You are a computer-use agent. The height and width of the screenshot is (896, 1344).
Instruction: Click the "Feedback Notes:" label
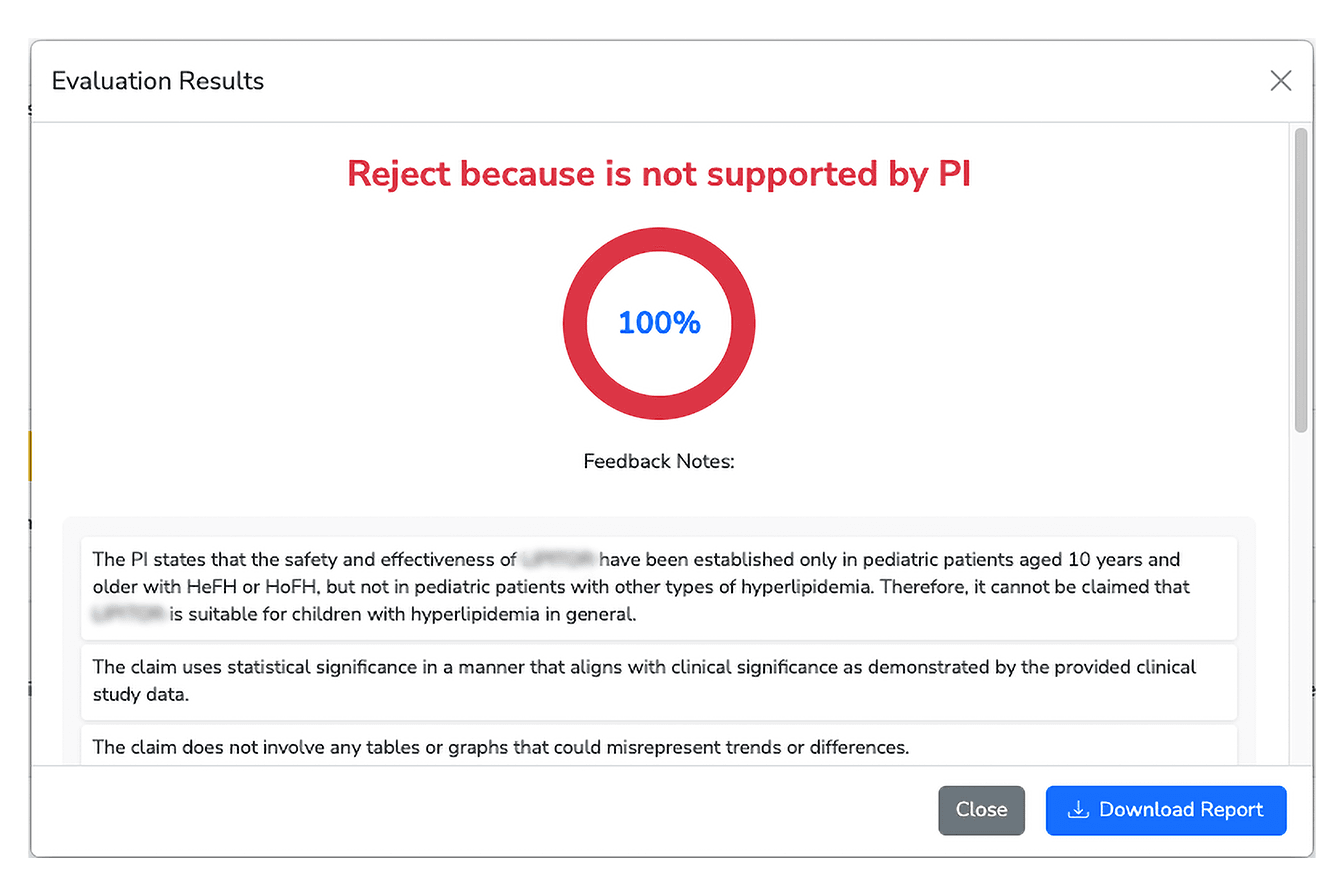coord(659,462)
